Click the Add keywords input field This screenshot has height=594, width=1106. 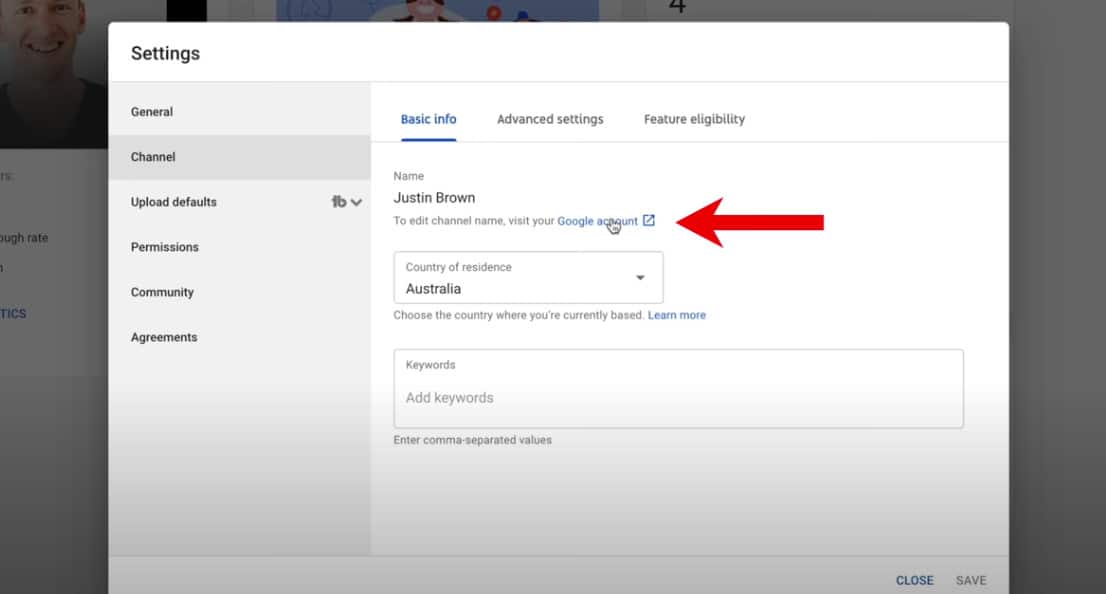coord(678,398)
